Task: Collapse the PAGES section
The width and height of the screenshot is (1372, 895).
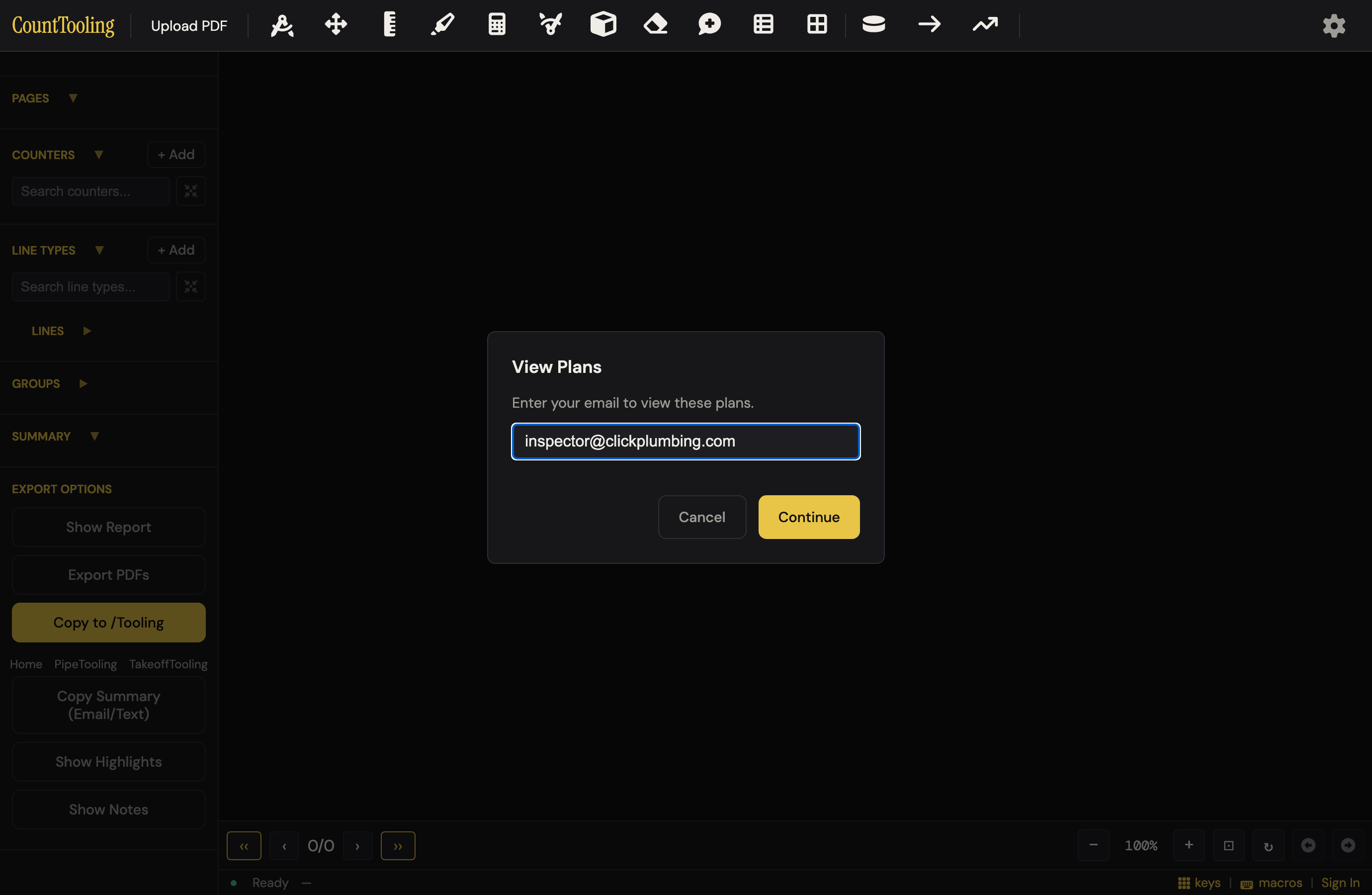Action: pyautogui.click(x=73, y=98)
